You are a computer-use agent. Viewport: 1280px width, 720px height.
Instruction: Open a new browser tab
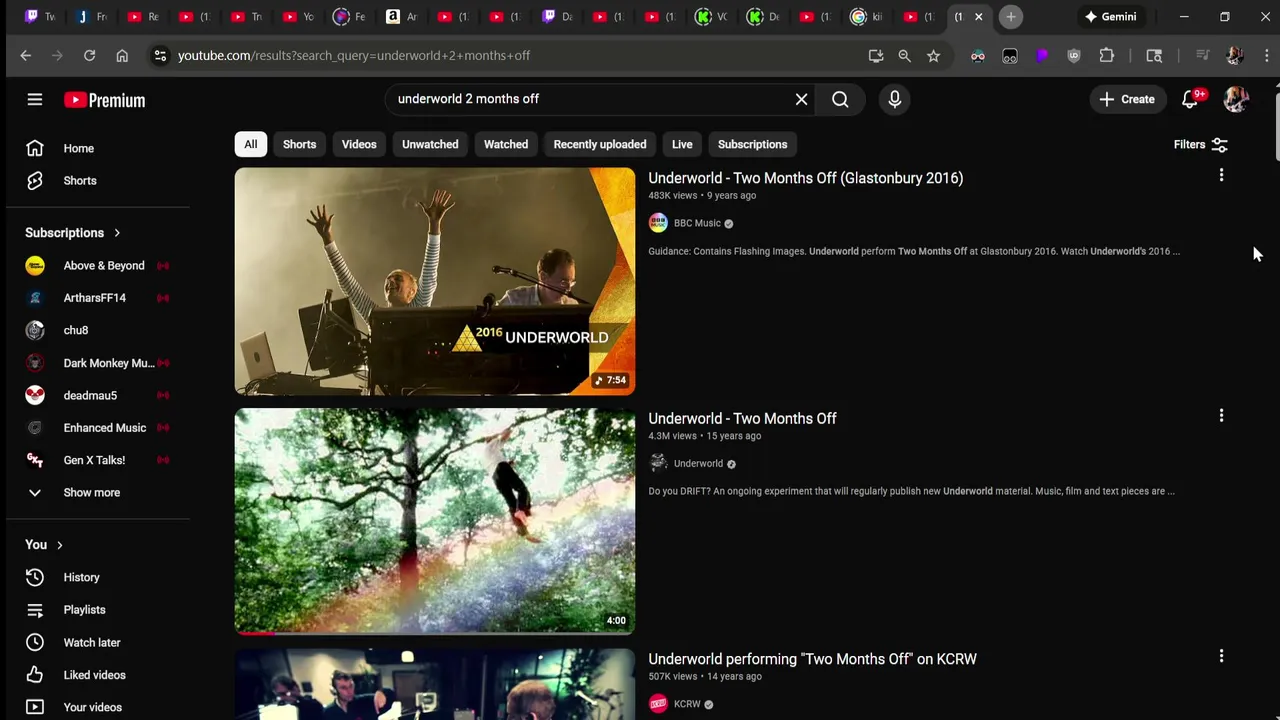(x=1011, y=17)
